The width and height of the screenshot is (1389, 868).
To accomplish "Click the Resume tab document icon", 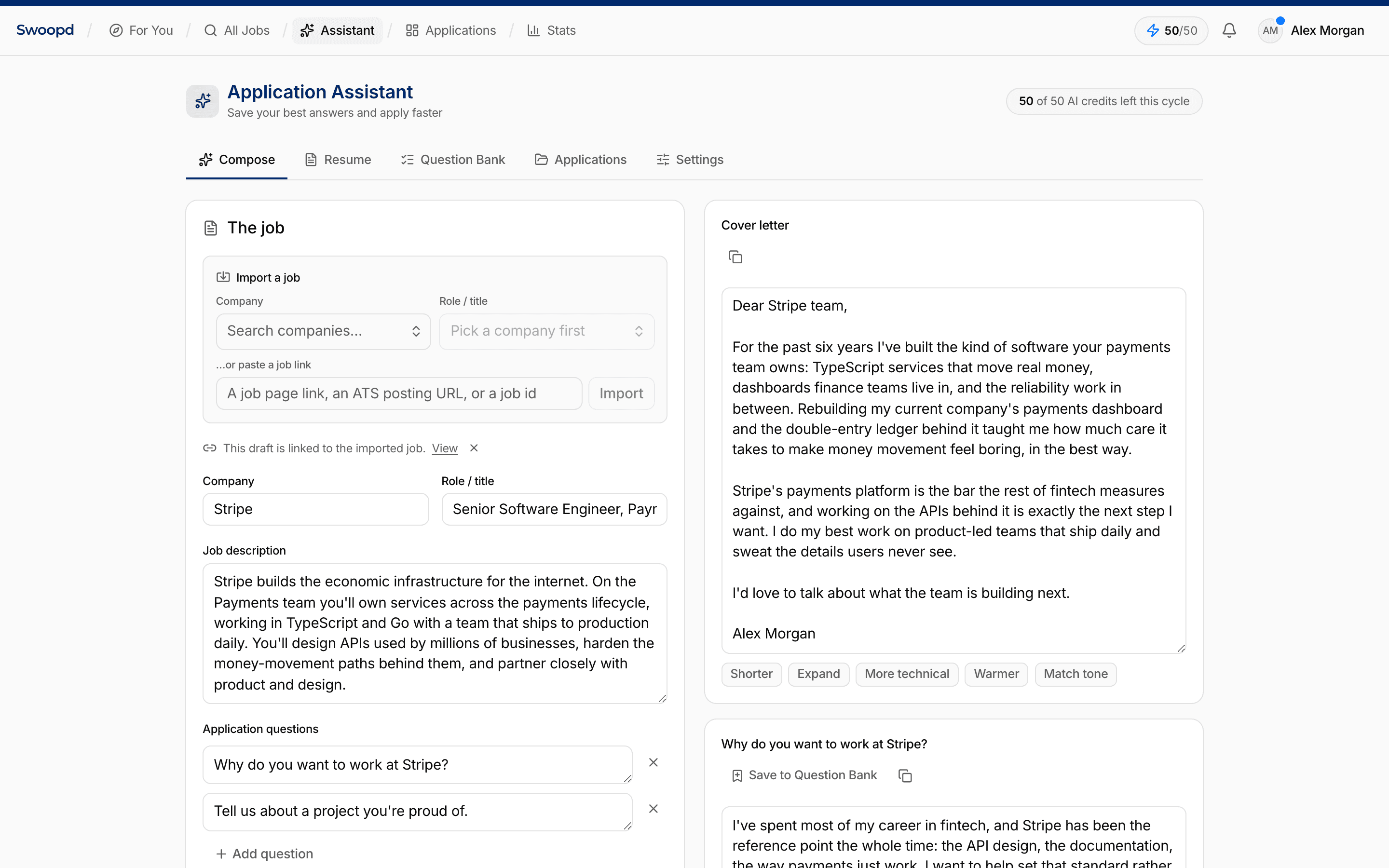I will (311, 160).
